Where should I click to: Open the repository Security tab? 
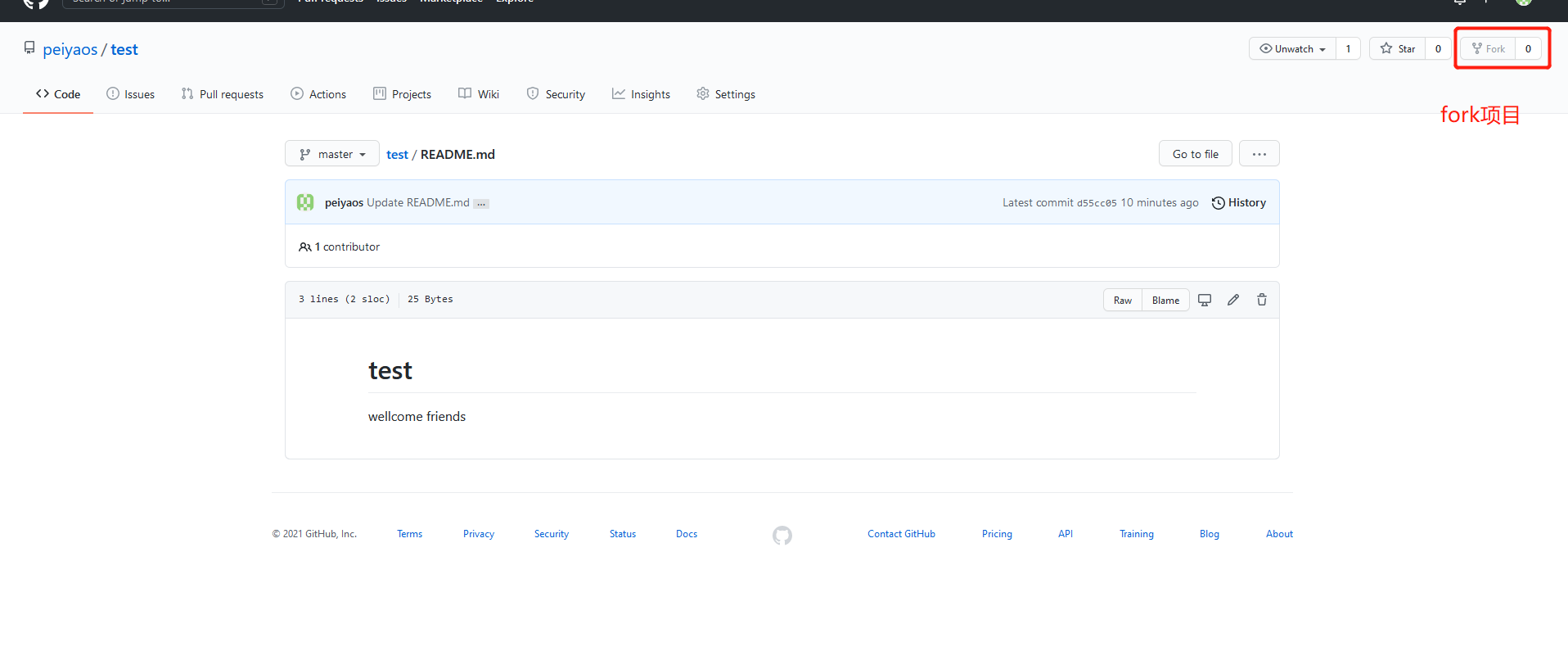[556, 94]
